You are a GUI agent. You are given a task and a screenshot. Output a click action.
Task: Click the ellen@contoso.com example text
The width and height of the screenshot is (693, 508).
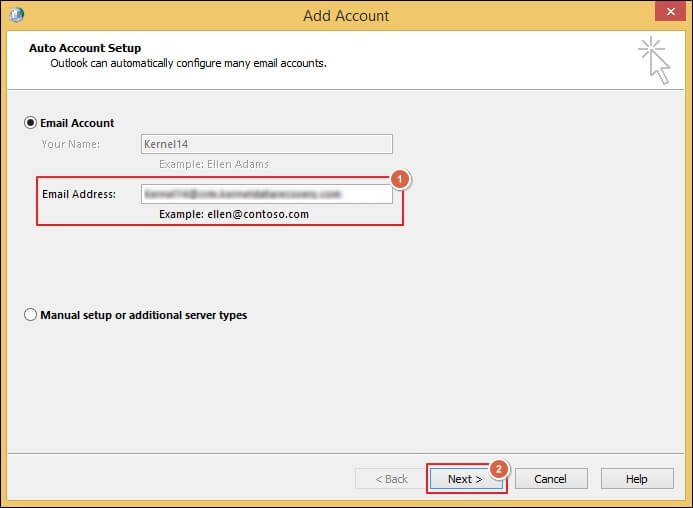point(233,214)
